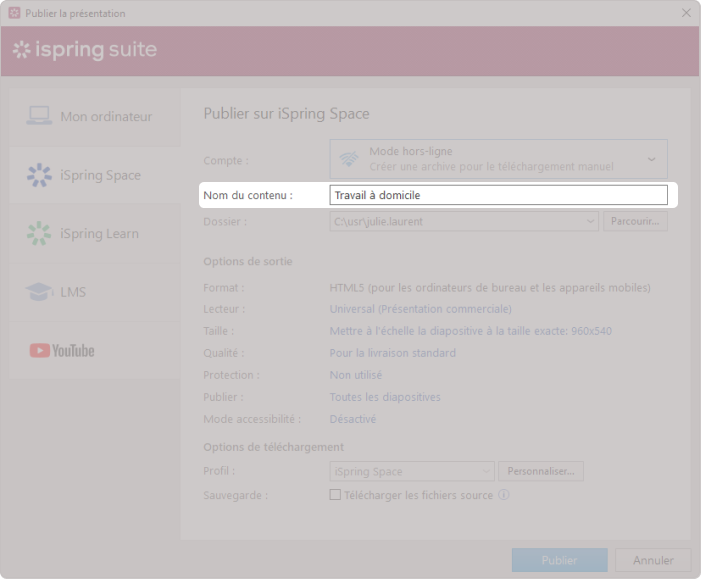Viewport: 701px width, 579px height.
Task: Switch to the iSpring Learn tab label
Action: 99,234
